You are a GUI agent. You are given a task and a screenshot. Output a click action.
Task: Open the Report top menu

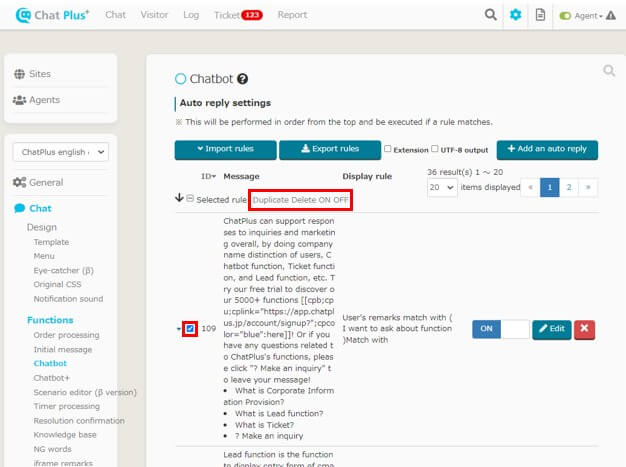[x=292, y=15]
